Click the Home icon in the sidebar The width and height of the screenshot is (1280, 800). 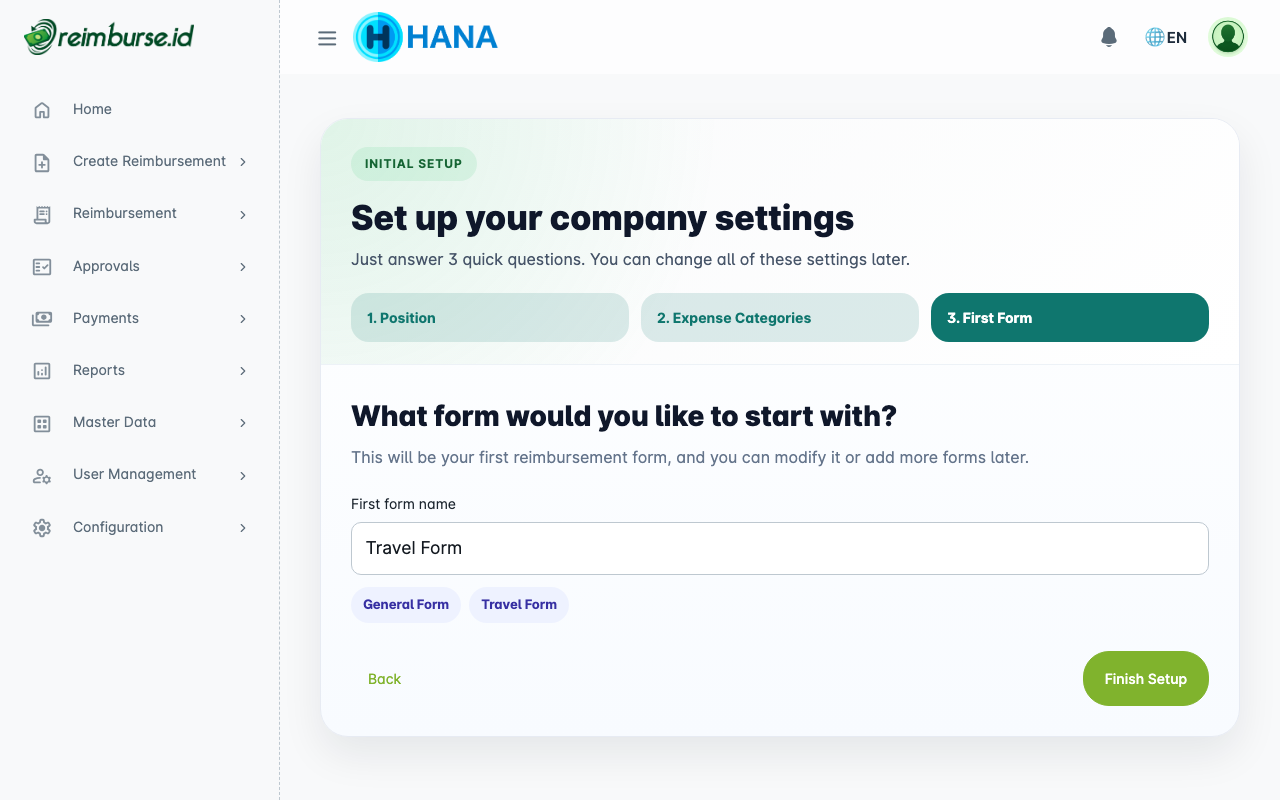pos(41,109)
